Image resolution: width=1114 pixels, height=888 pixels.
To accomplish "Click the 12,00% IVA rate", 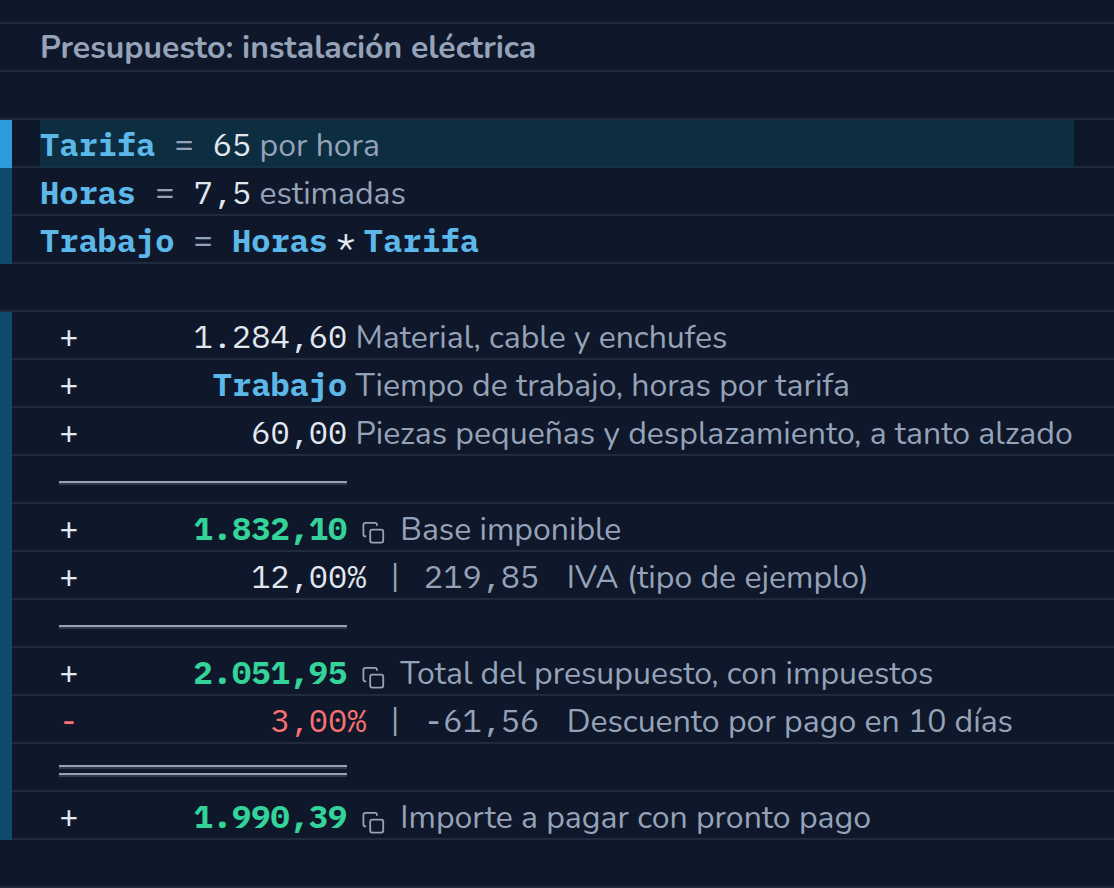I will [x=309, y=578].
